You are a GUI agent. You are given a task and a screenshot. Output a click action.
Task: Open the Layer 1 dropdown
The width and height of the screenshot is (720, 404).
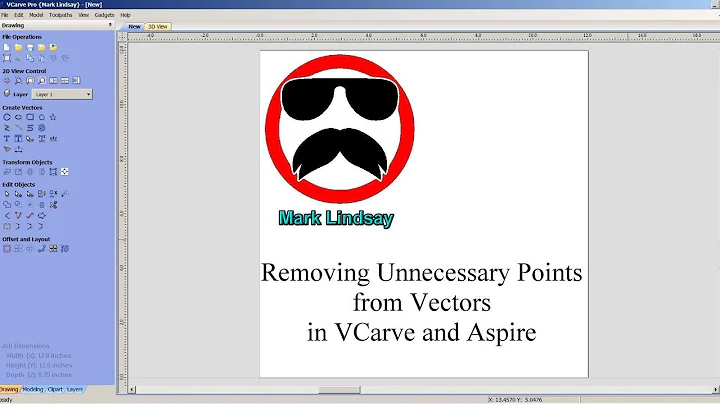pos(62,94)
